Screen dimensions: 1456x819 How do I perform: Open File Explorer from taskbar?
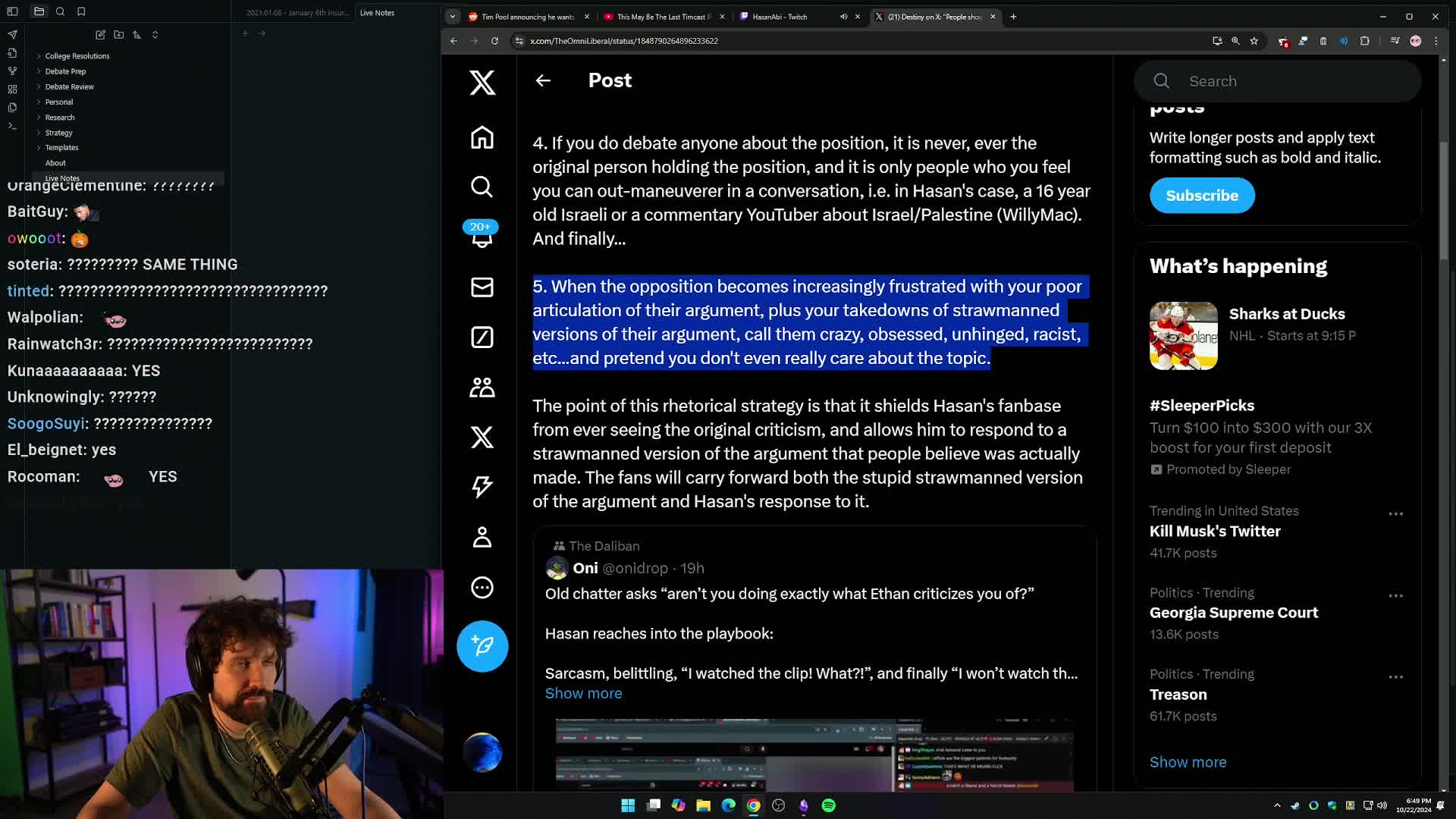point(703,805)
